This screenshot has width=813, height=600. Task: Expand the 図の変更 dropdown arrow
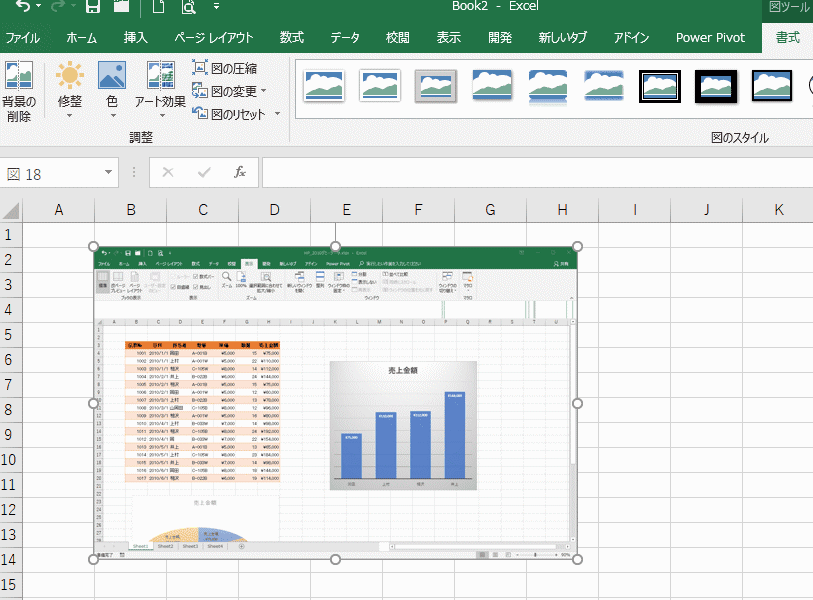pyautogui.click(x=263, y=91)
